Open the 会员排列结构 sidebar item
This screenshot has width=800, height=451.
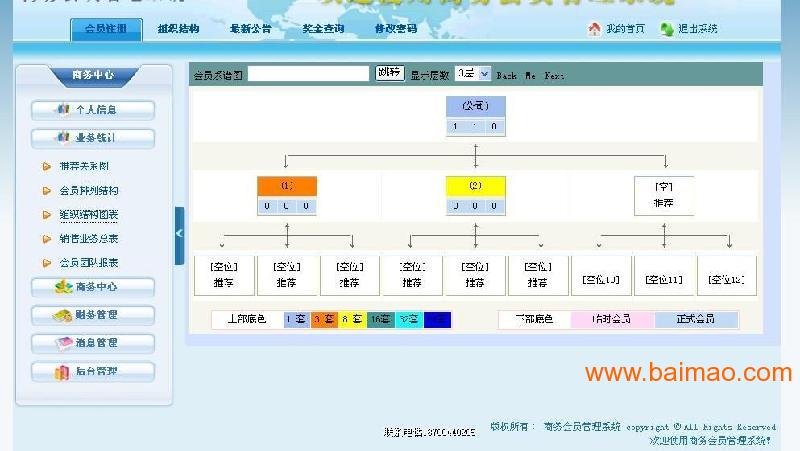click(89, 191)
